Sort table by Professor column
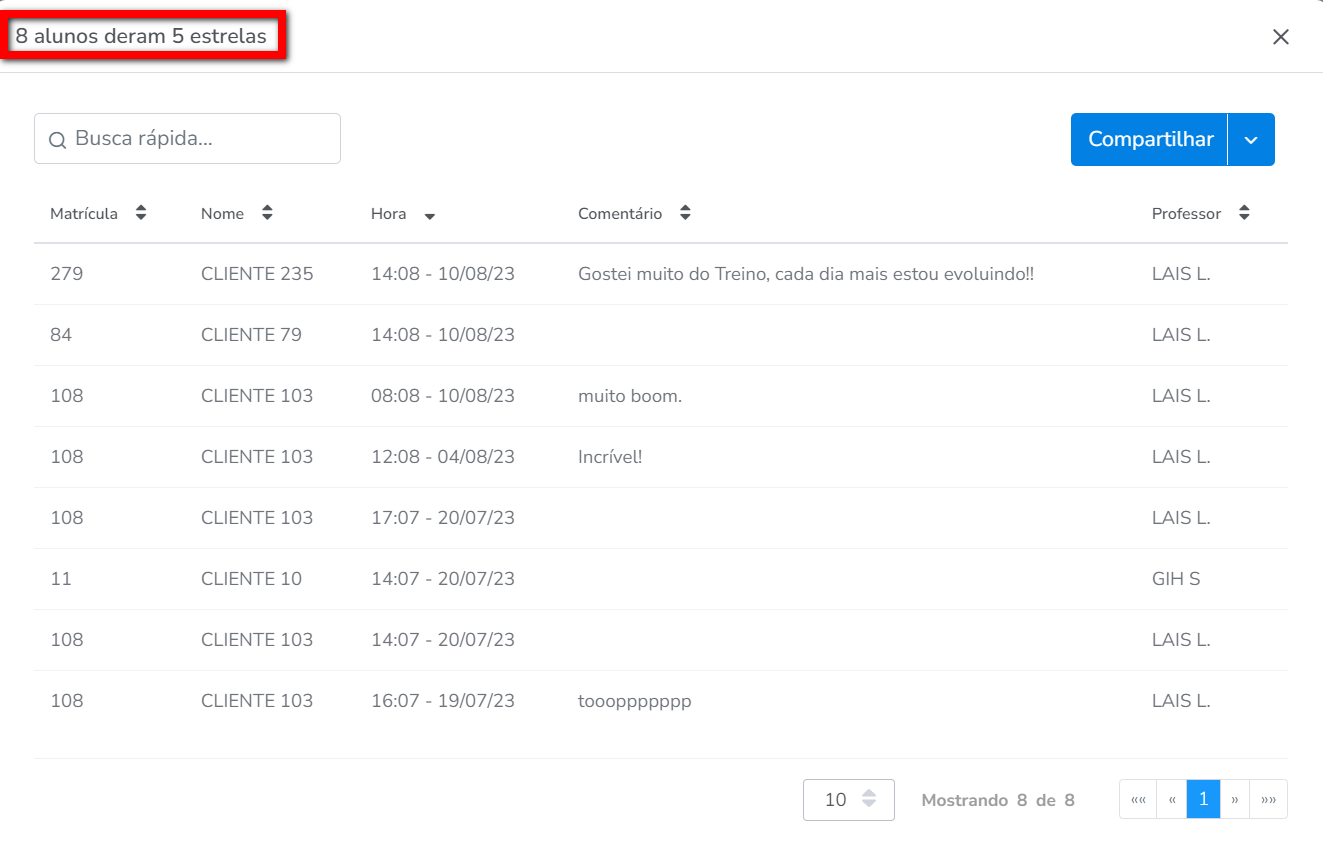The width and height of the screenshot is (1323, 850). click(x=1244, y=213)
